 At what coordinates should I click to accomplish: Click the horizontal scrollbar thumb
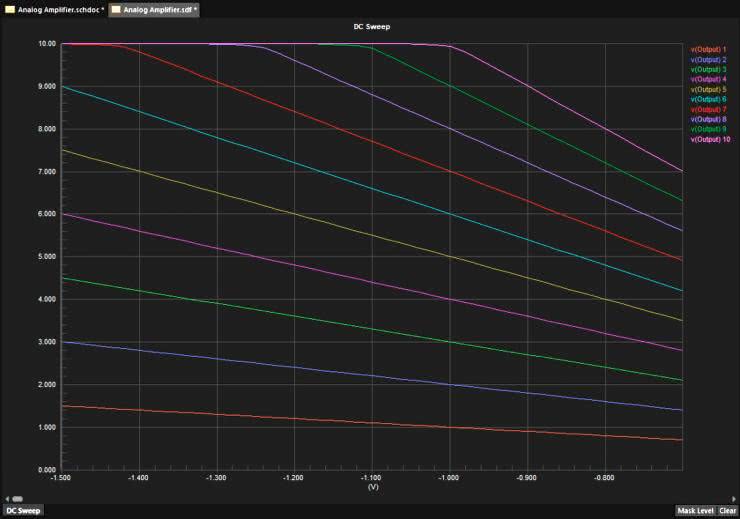pos(16,497)
